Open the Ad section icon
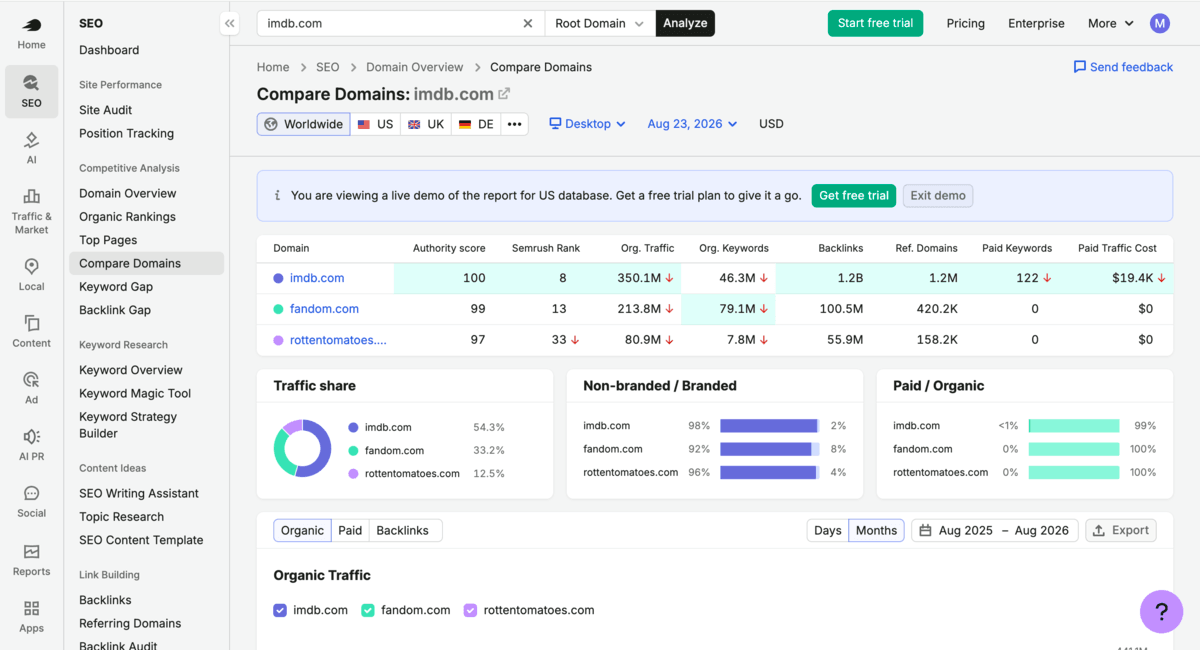 (31, 388)
